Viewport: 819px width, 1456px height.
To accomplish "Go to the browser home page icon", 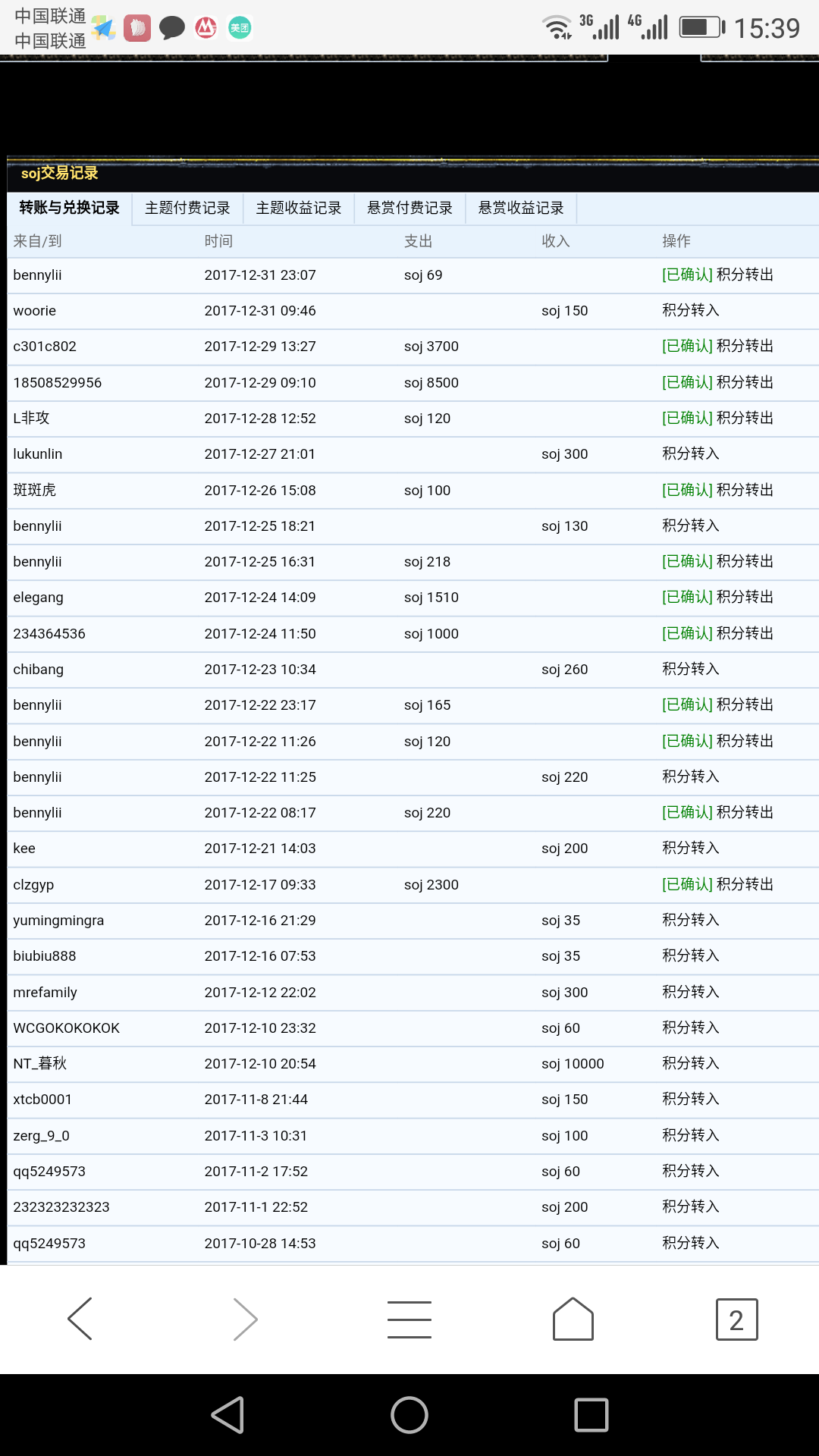I will 573,1319.
